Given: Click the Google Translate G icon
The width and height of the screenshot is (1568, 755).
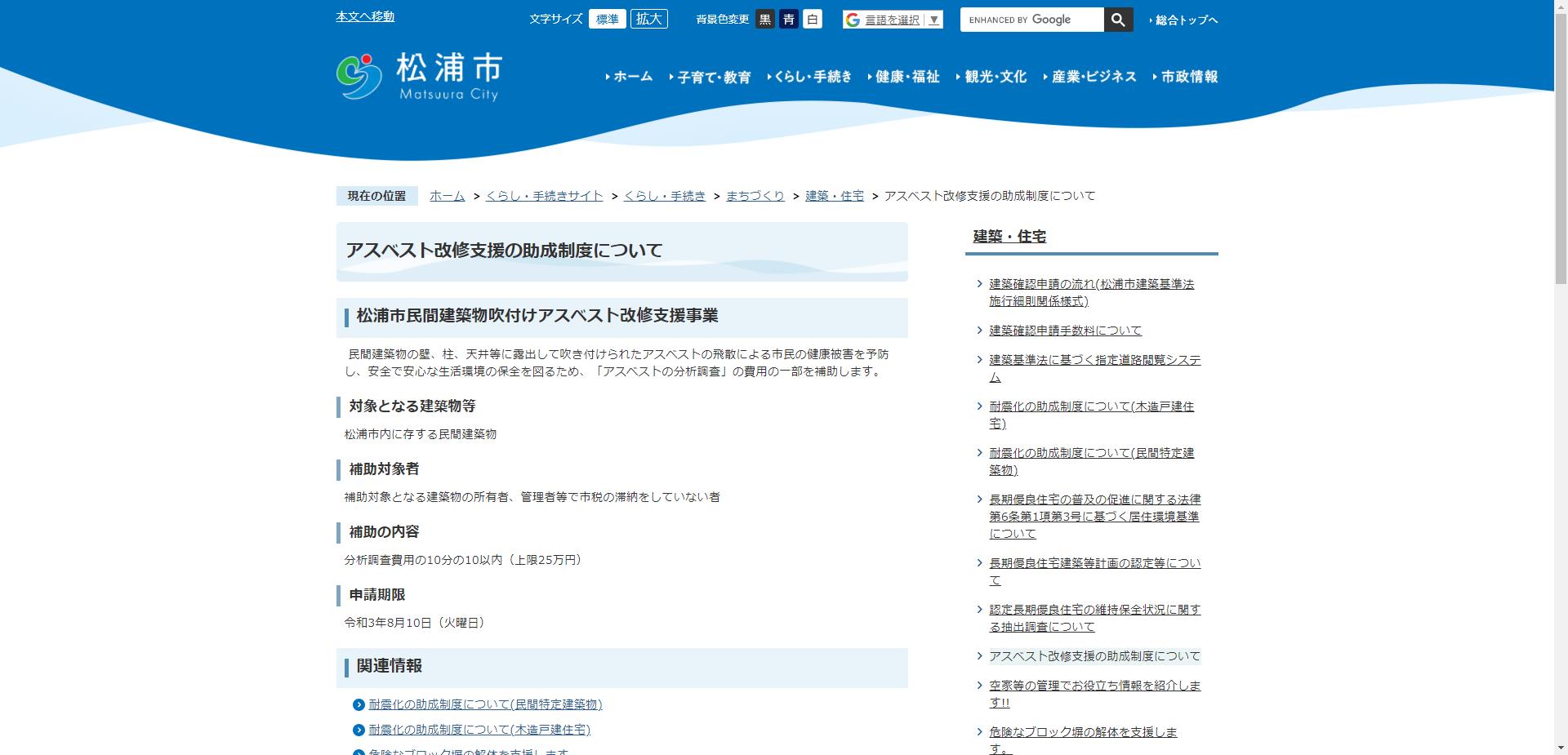Looking at the screenshot, I should coord(853,19).
